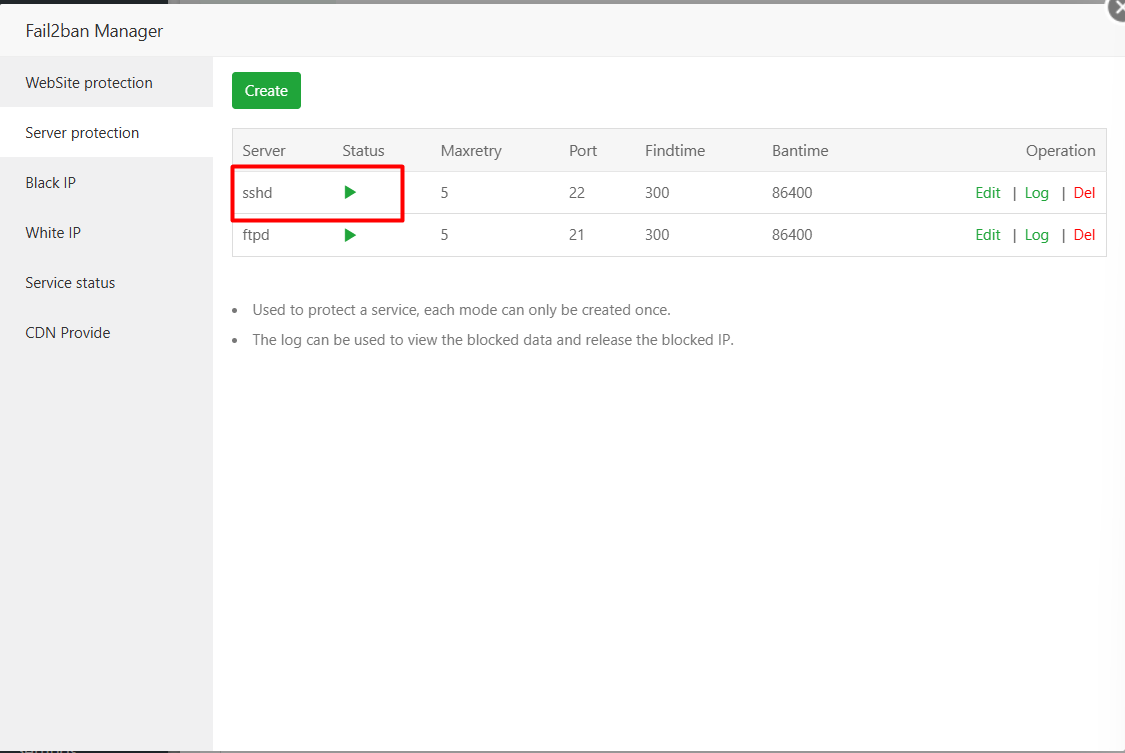Open the Black IP list
Image resolution: width=1125 pixels, height=753 pixels.
(50, 182)
